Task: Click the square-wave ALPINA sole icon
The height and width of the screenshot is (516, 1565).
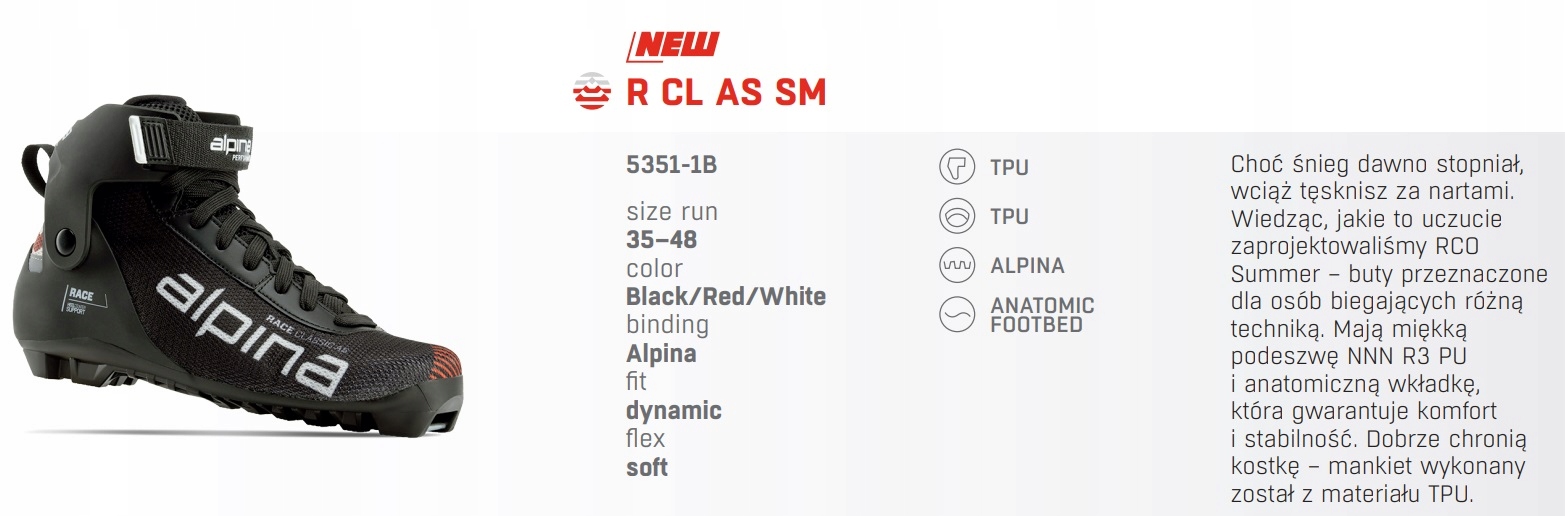Action: (956, 265)
